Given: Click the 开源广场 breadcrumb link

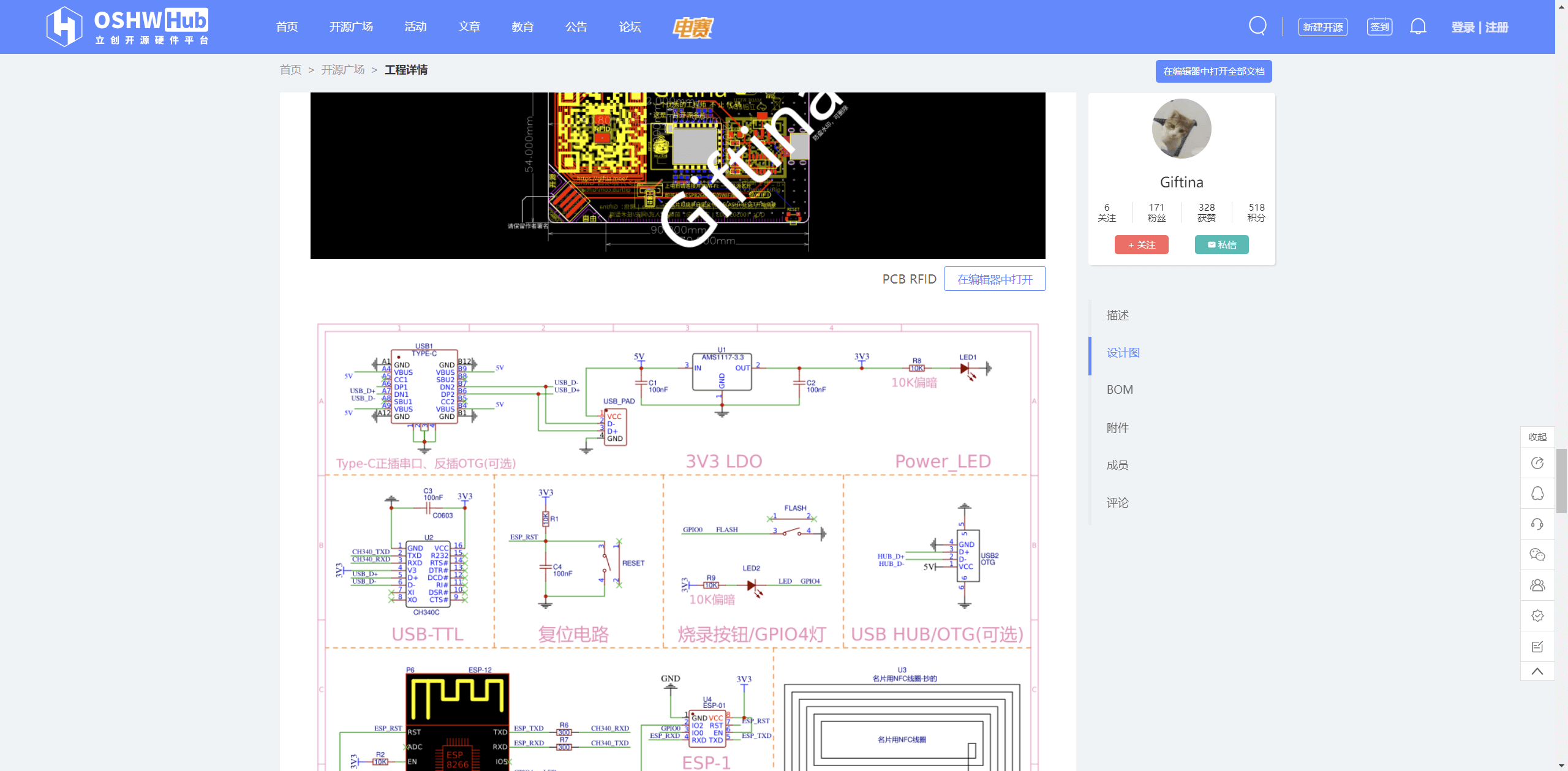Looking at the screenshot, I should click(343, 70).
